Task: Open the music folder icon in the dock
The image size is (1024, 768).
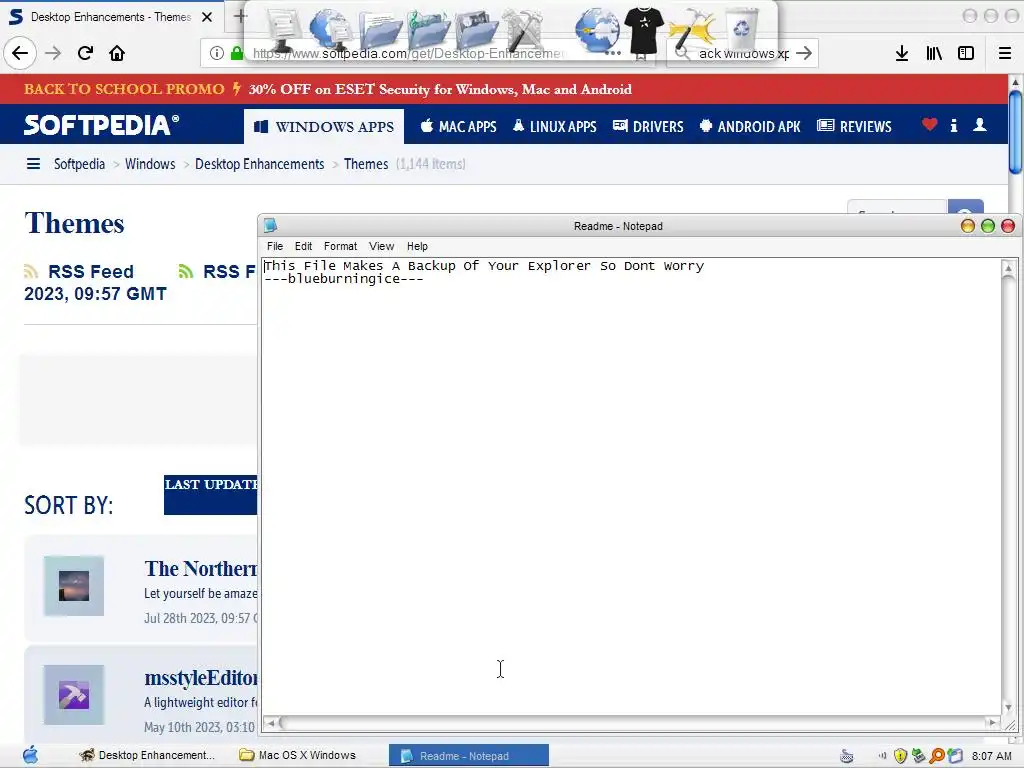Action: point(428,29)
